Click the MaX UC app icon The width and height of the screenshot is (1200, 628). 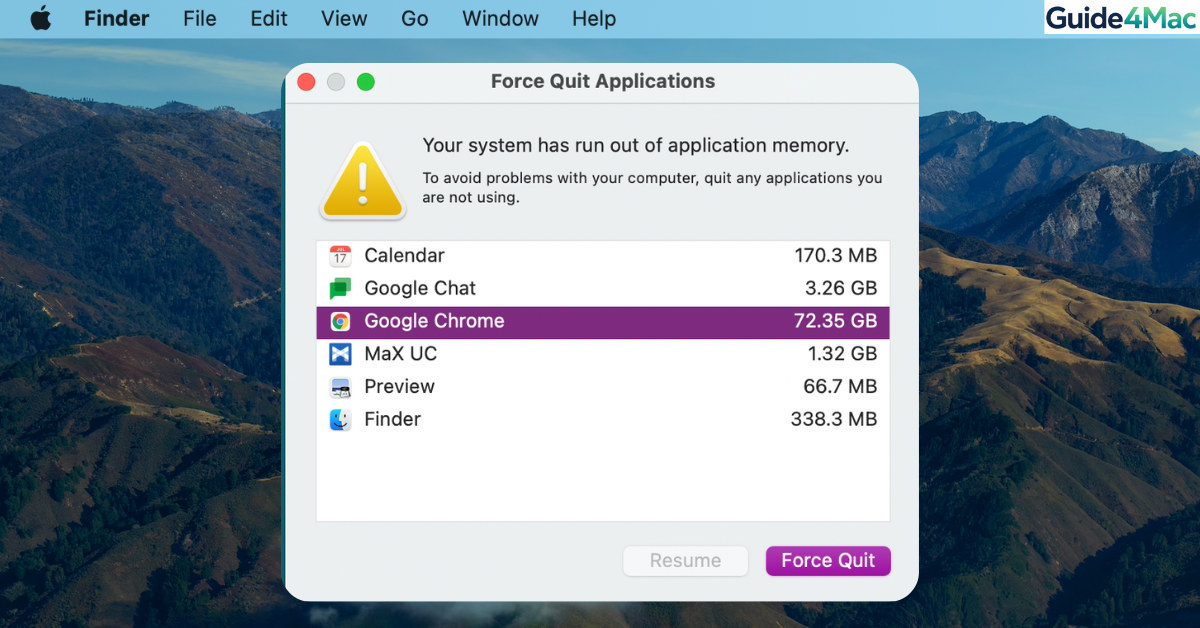340,354
